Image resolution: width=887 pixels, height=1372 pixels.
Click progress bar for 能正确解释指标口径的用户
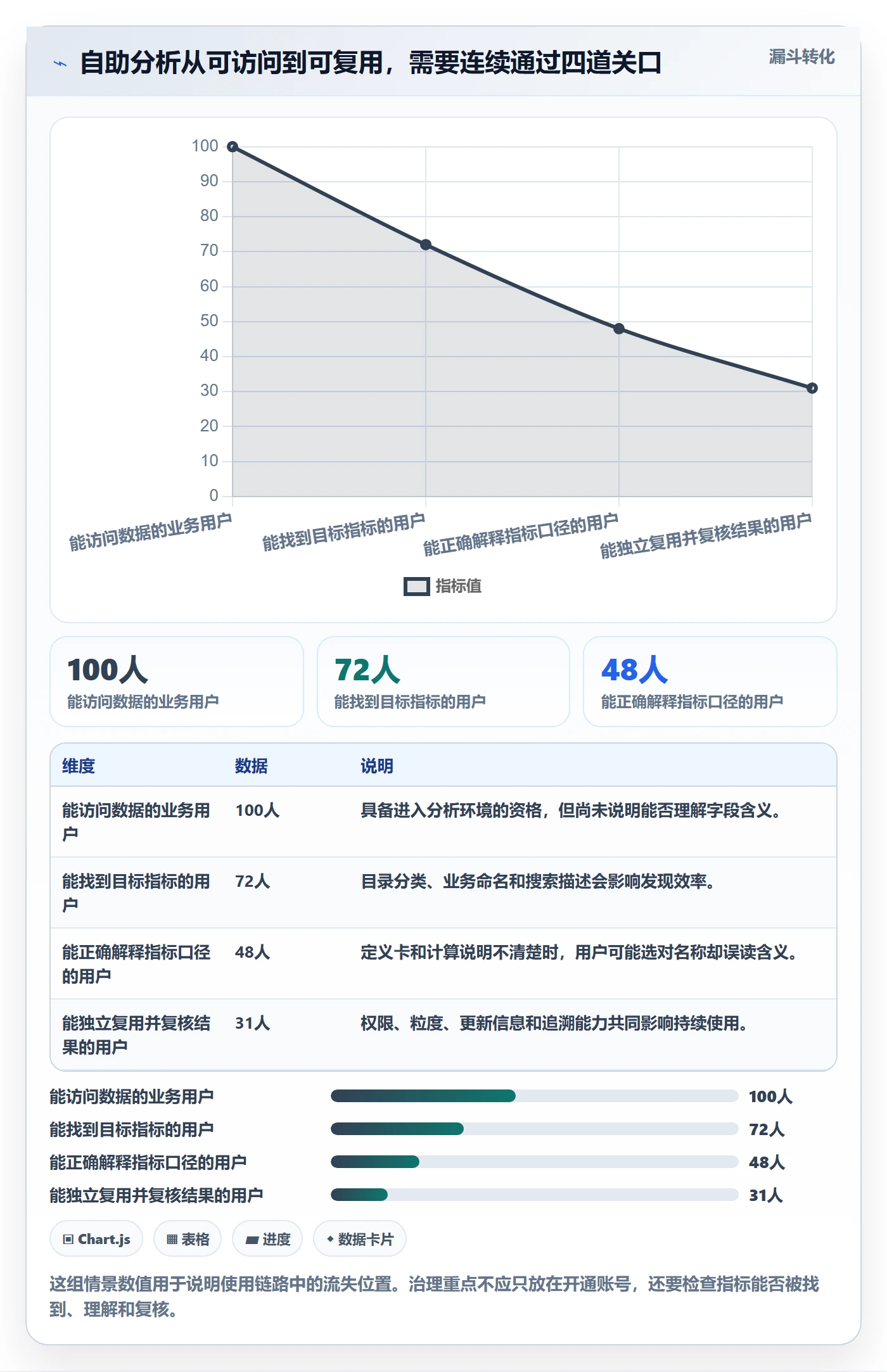coord(534,1162)
